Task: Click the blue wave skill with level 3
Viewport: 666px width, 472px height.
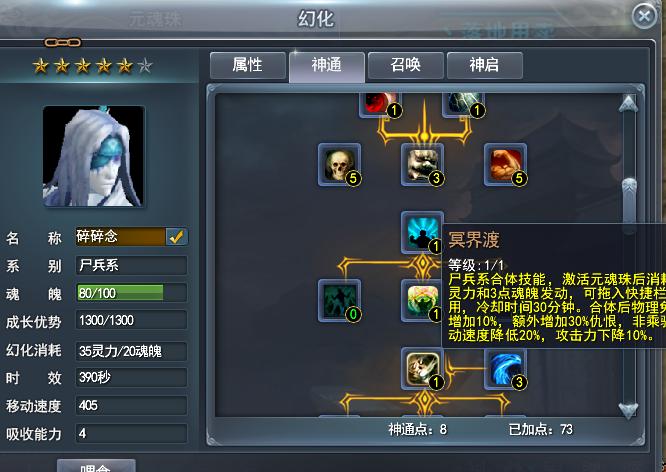Action: [505, 369]
